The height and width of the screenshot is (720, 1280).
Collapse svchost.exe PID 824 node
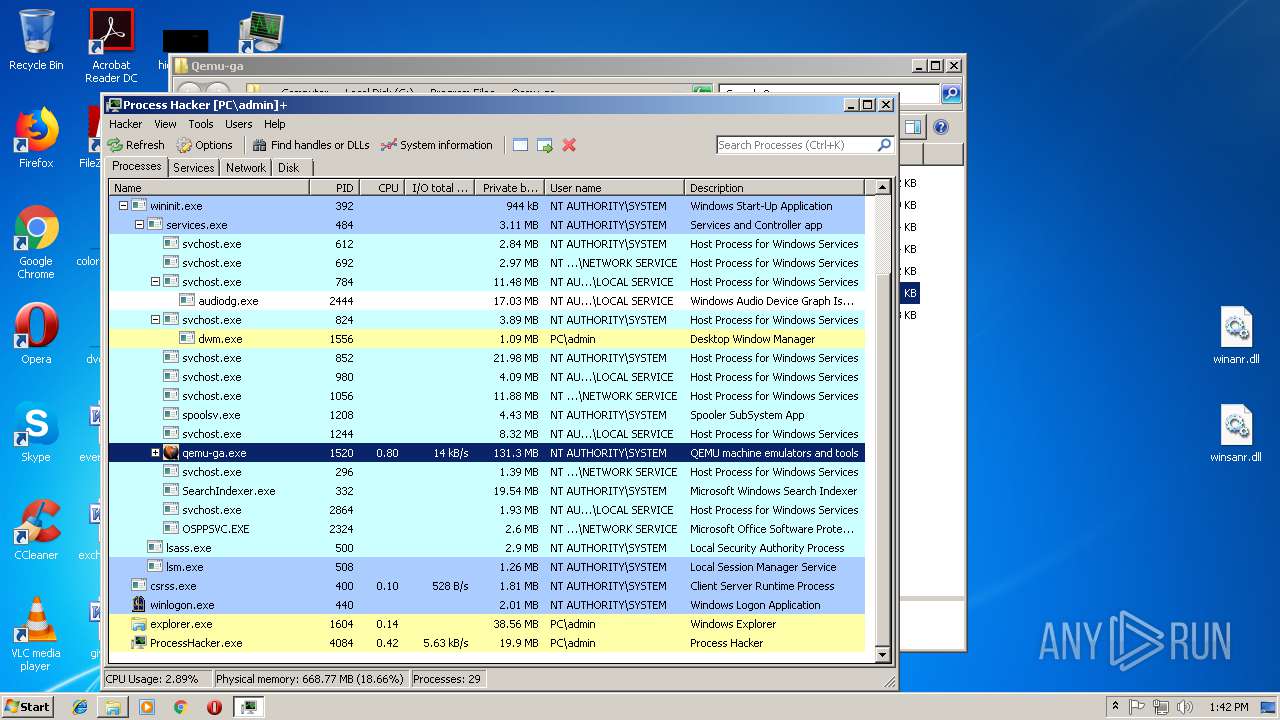(155, 320)
